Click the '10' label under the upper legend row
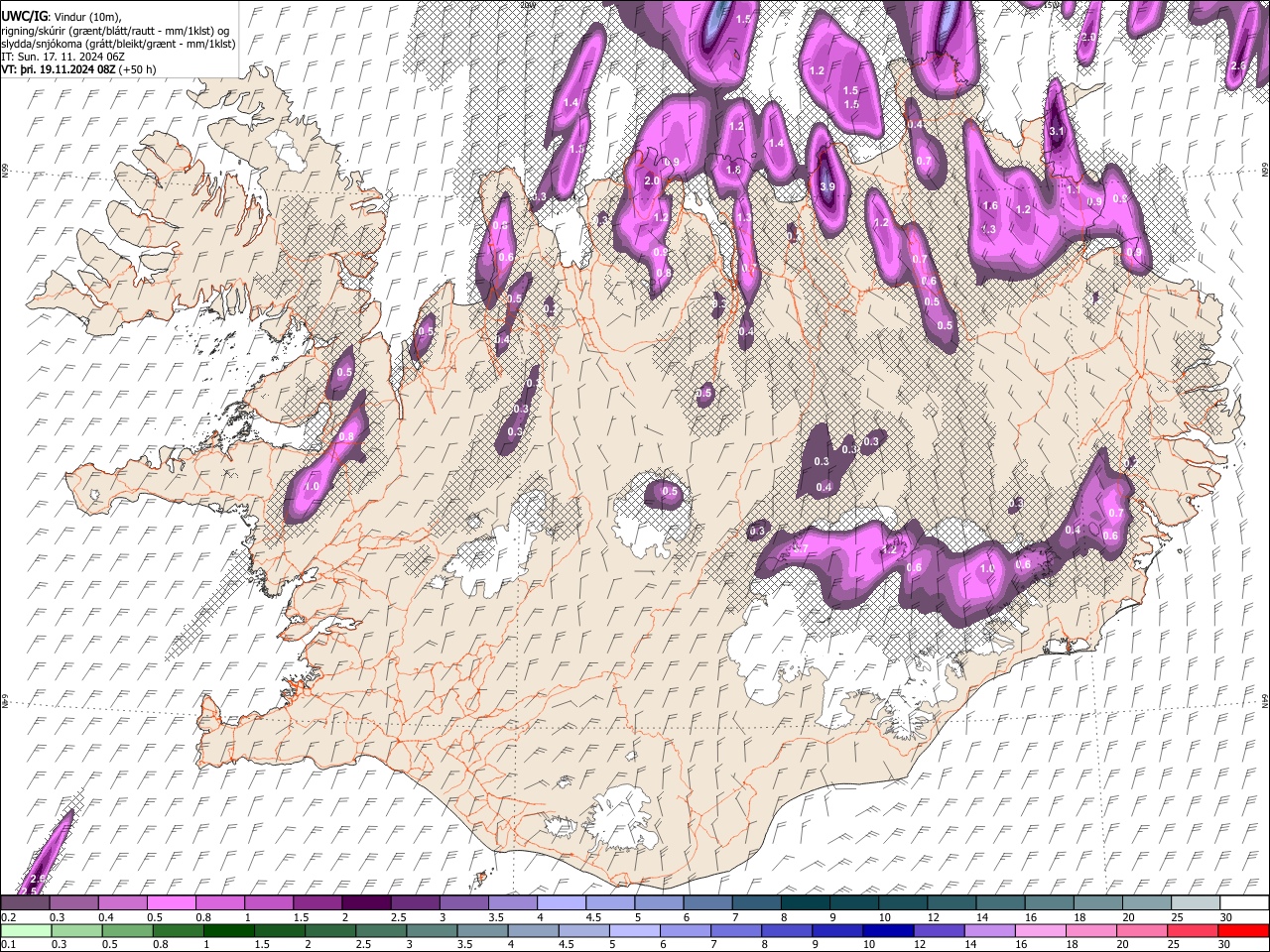Image resolution: width=1270 pixels, height=952 pixels. pyautogui.click(x=884, y=917)
